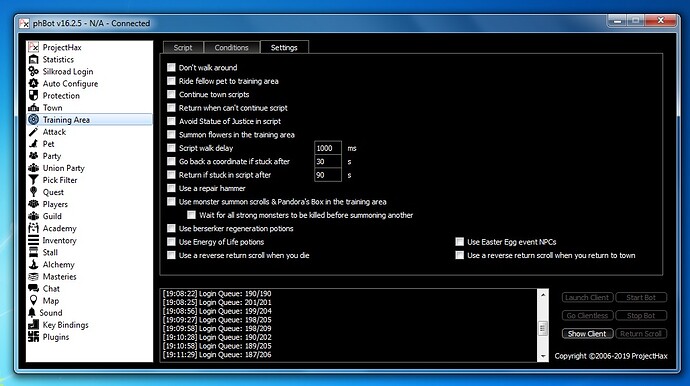
Task: Select the Quest icon
Action: click(33, 192)
